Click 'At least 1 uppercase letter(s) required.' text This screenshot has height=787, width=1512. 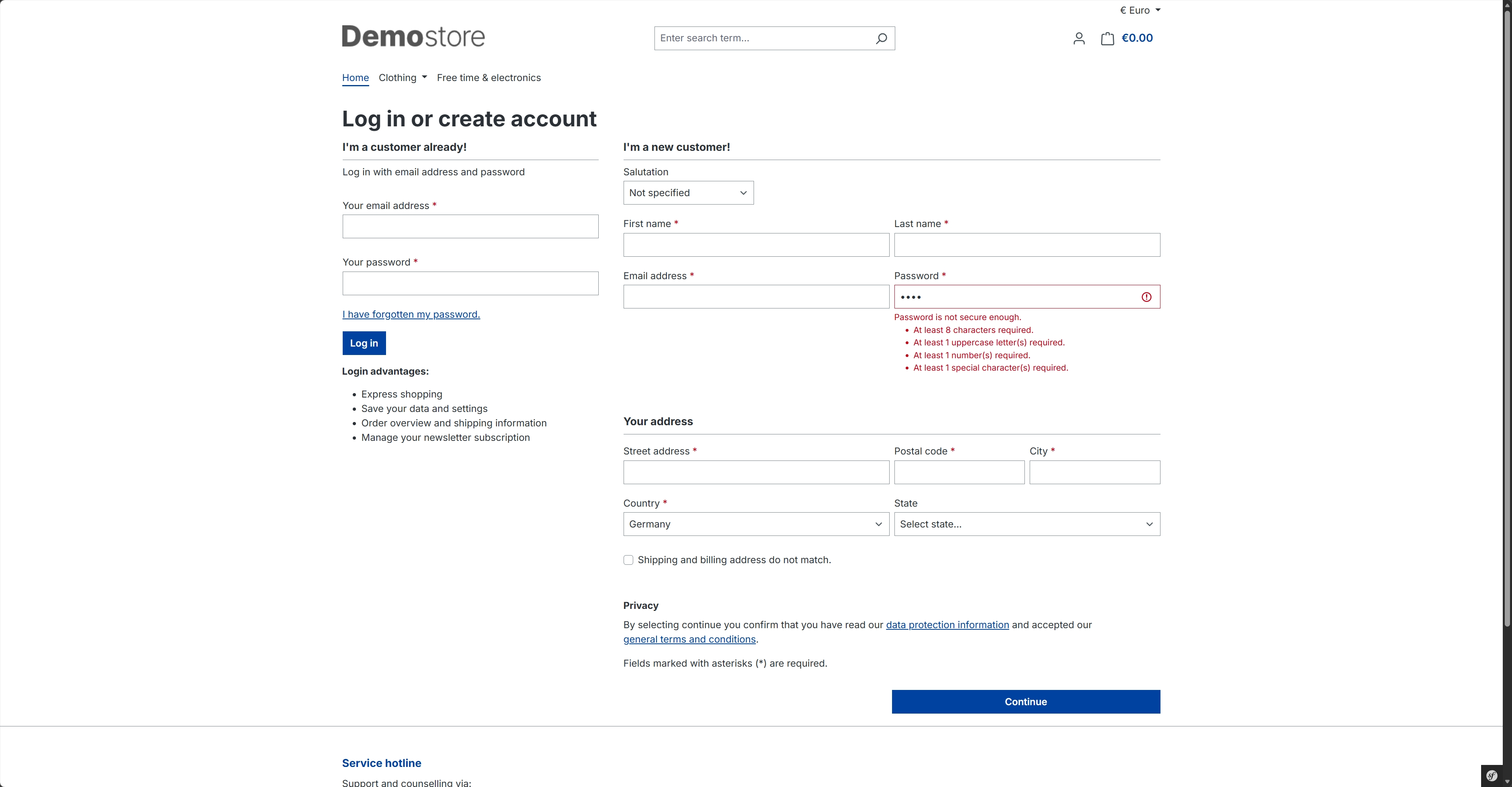[x=988, y=343]
